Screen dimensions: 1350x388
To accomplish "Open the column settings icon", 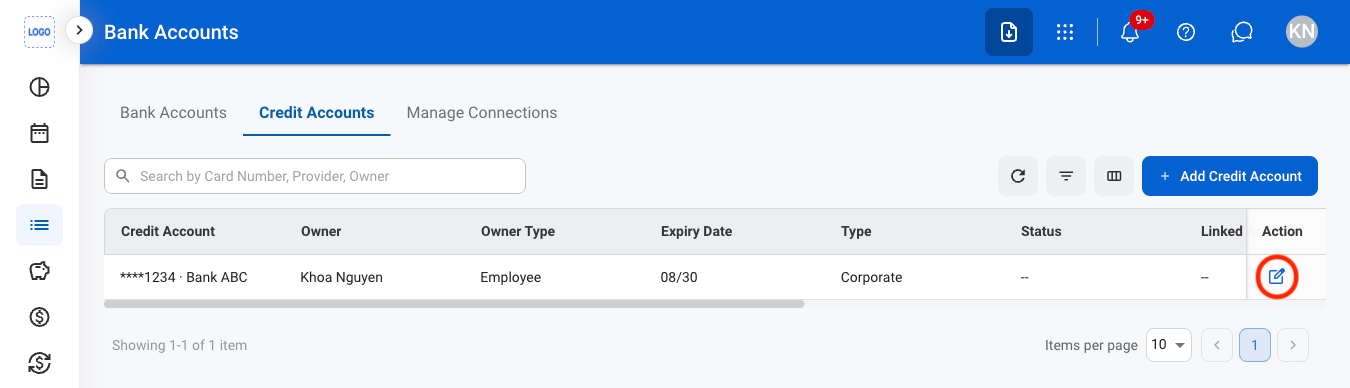I will [x=1114, y=176].
